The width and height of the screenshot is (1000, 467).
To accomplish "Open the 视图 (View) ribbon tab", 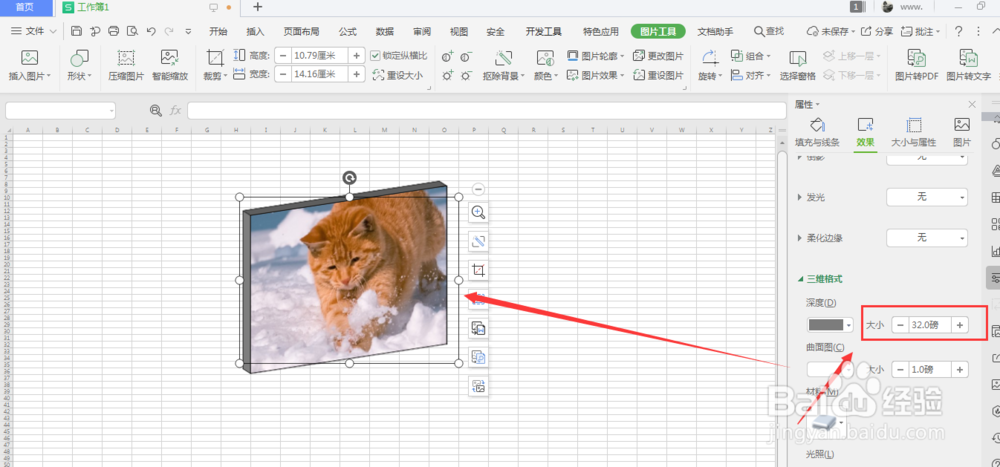I will [x=459, y=31].
